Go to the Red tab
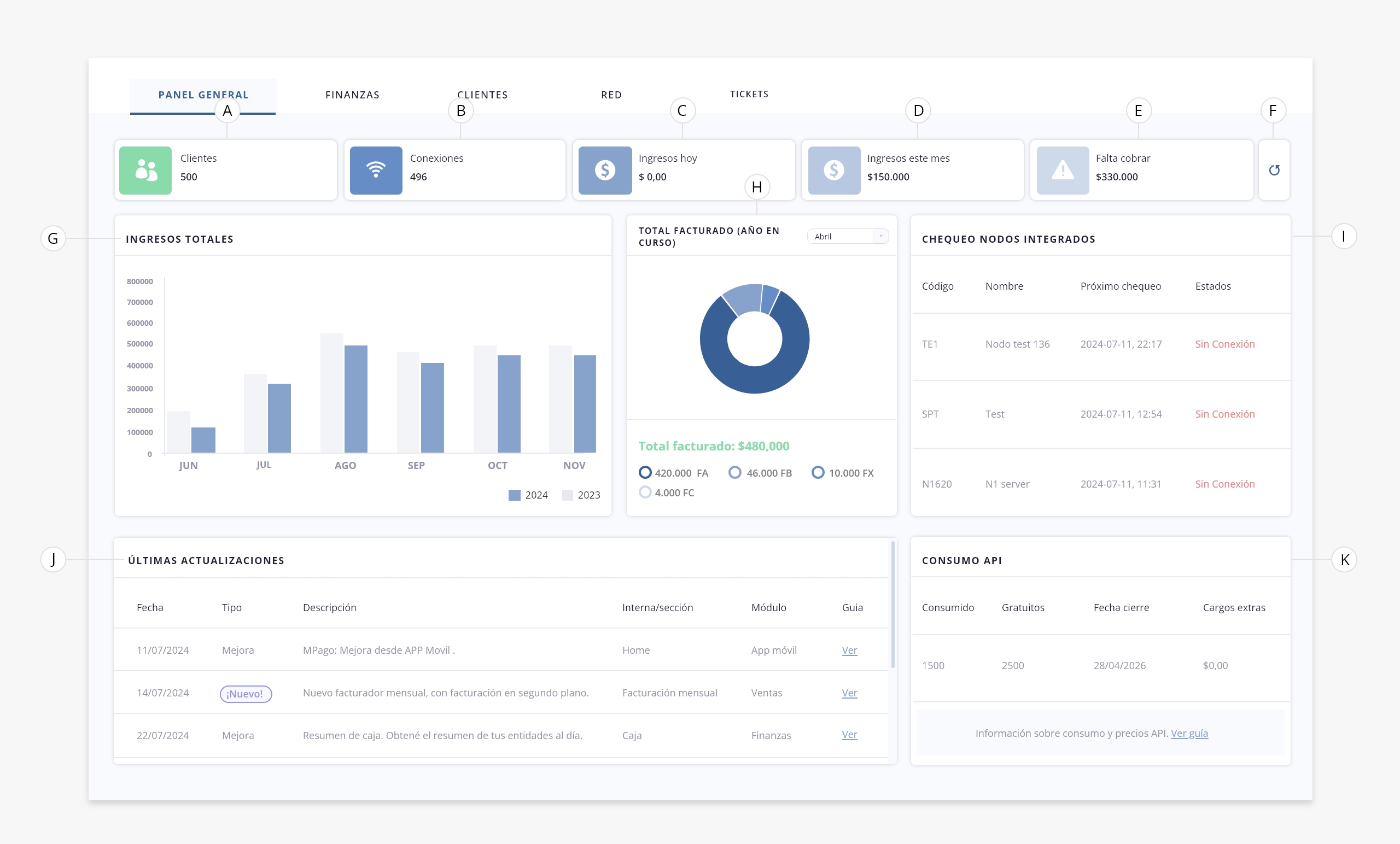The image size is (1400, 844). (611, 95)
